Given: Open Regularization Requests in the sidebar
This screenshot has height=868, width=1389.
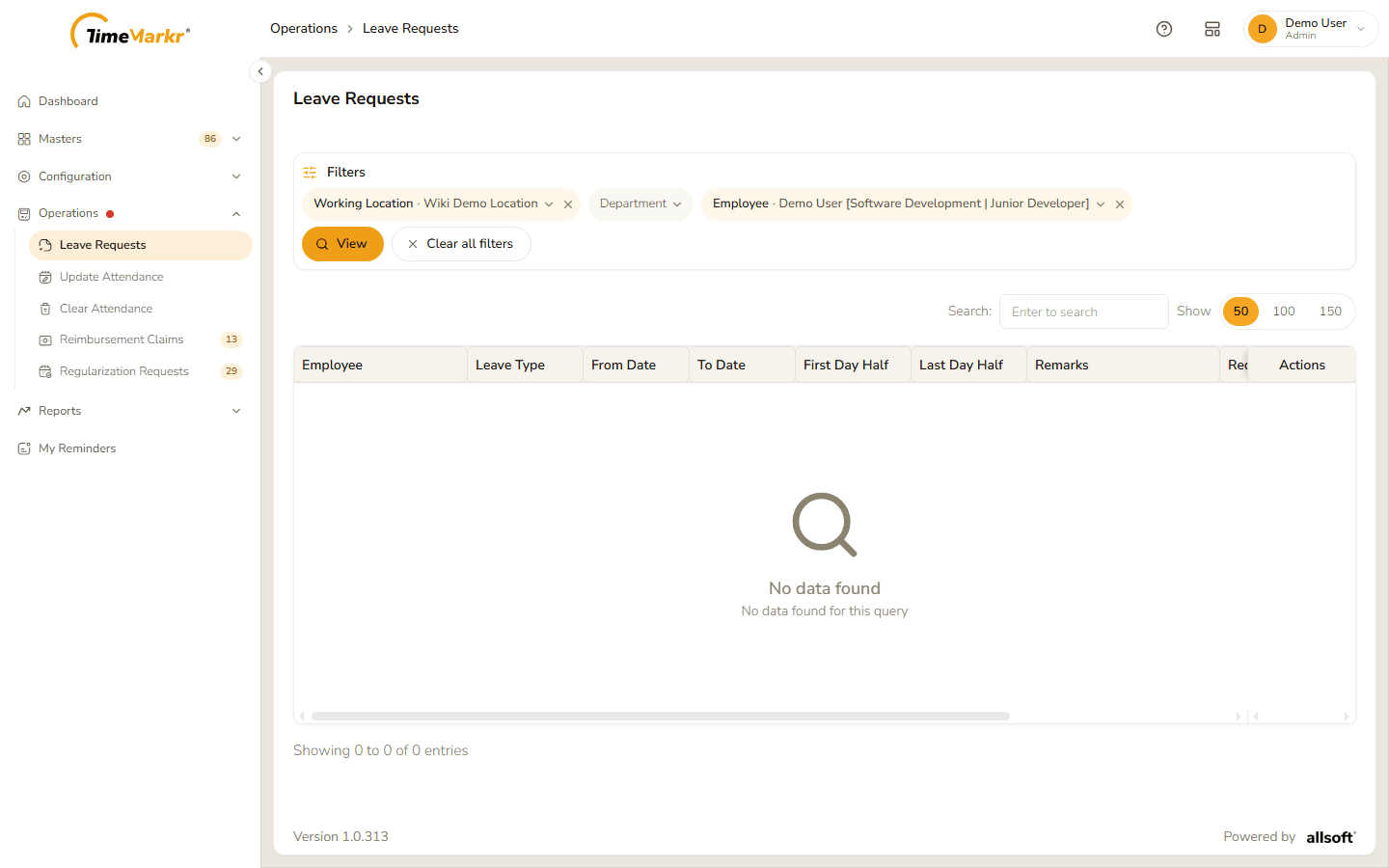Looking at the screenshot, I should (x=141, y=371).
